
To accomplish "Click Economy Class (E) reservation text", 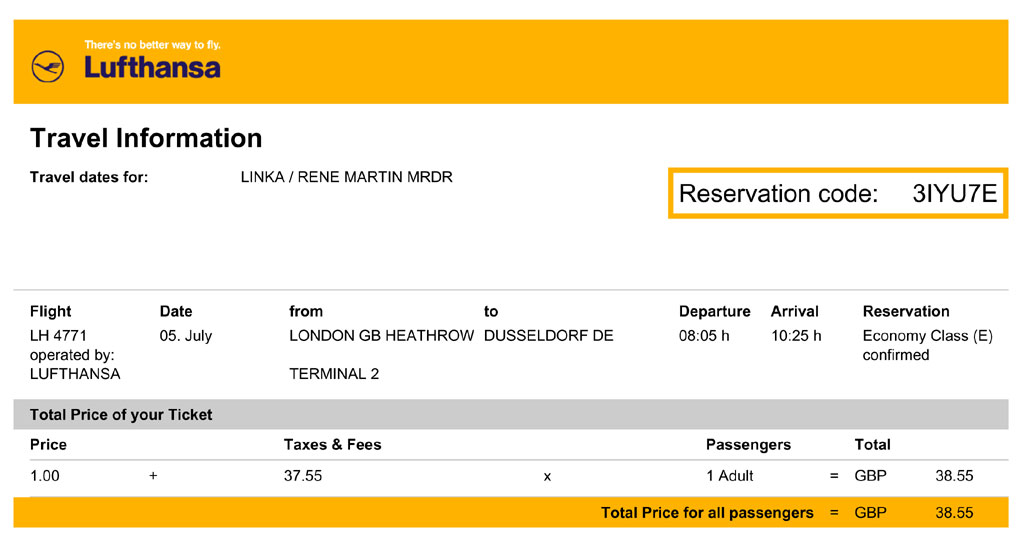I will click(927, 336).
